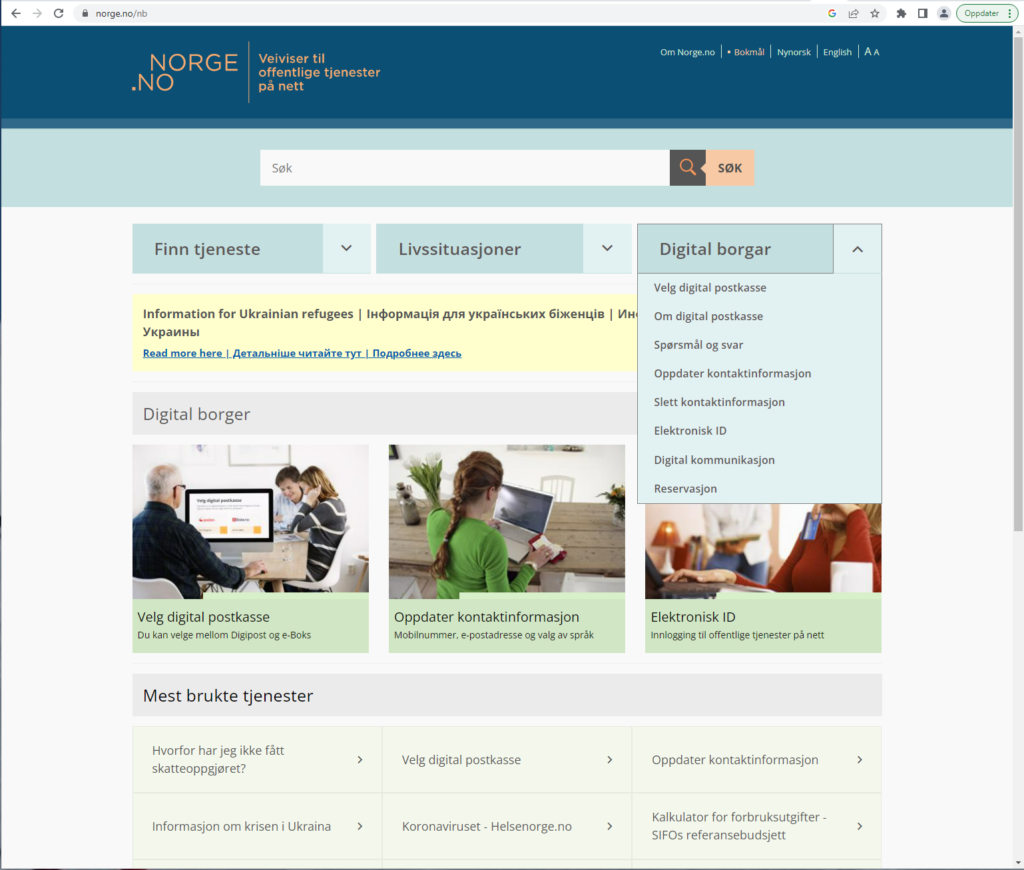The image size is (1024, 870).
Task: Click the share page icon in the address bar
Action: tap(854, 13)
